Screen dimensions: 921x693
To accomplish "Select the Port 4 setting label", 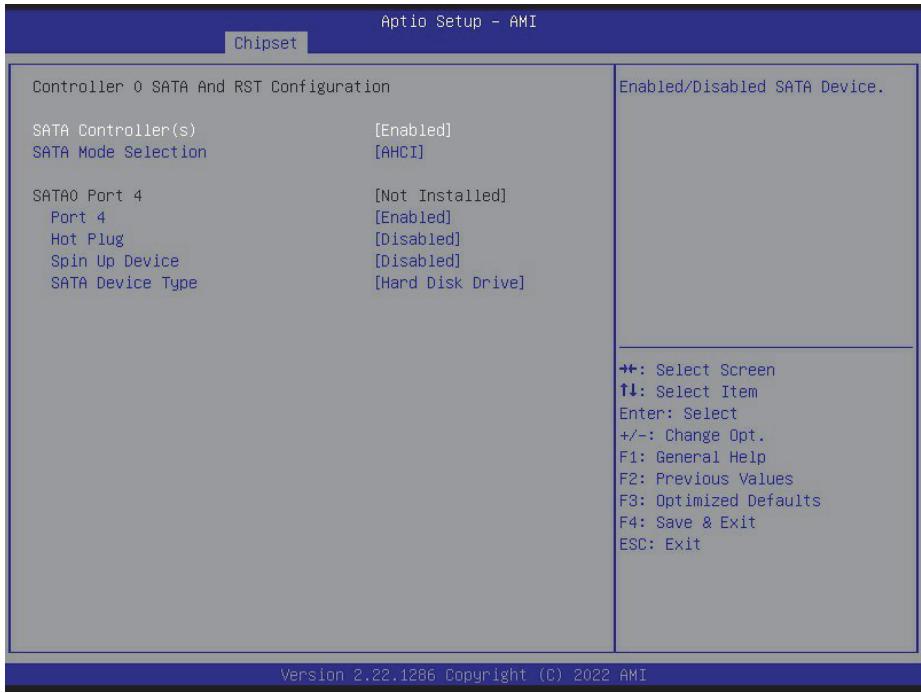I will (78, 217).
